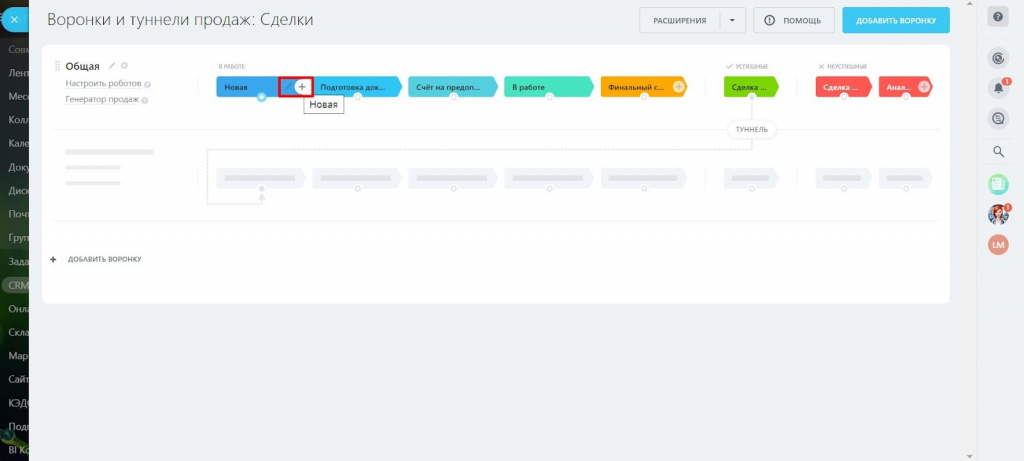Open the notifications bell in right sidebar
Viewport: 1024px width, 461px height.
pos(997,88)
